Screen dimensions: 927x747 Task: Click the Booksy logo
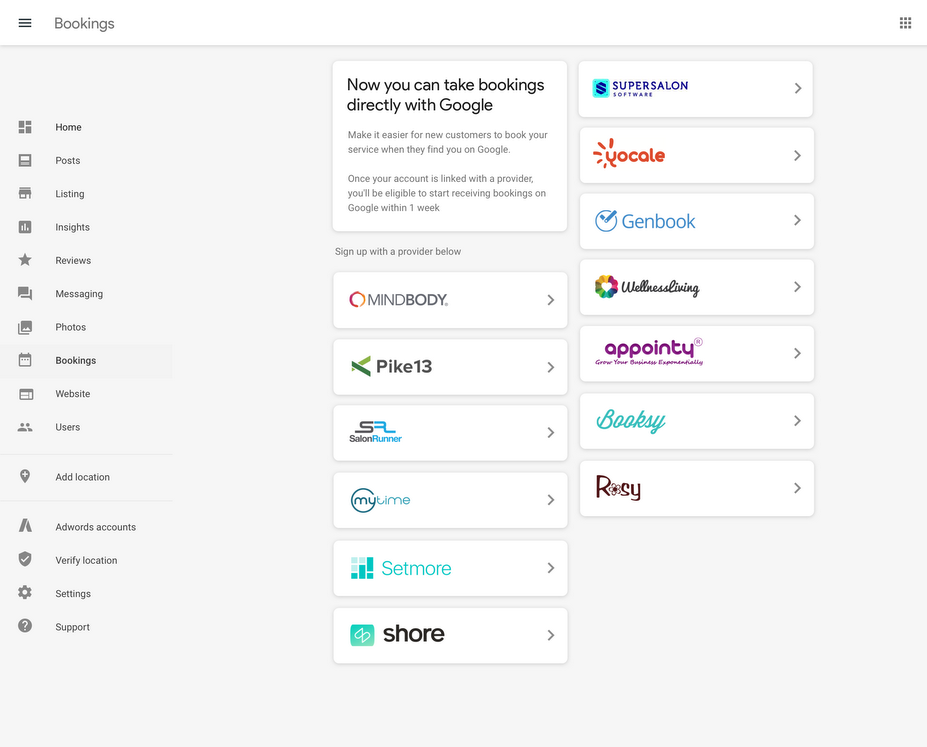(x=631, y=420)
